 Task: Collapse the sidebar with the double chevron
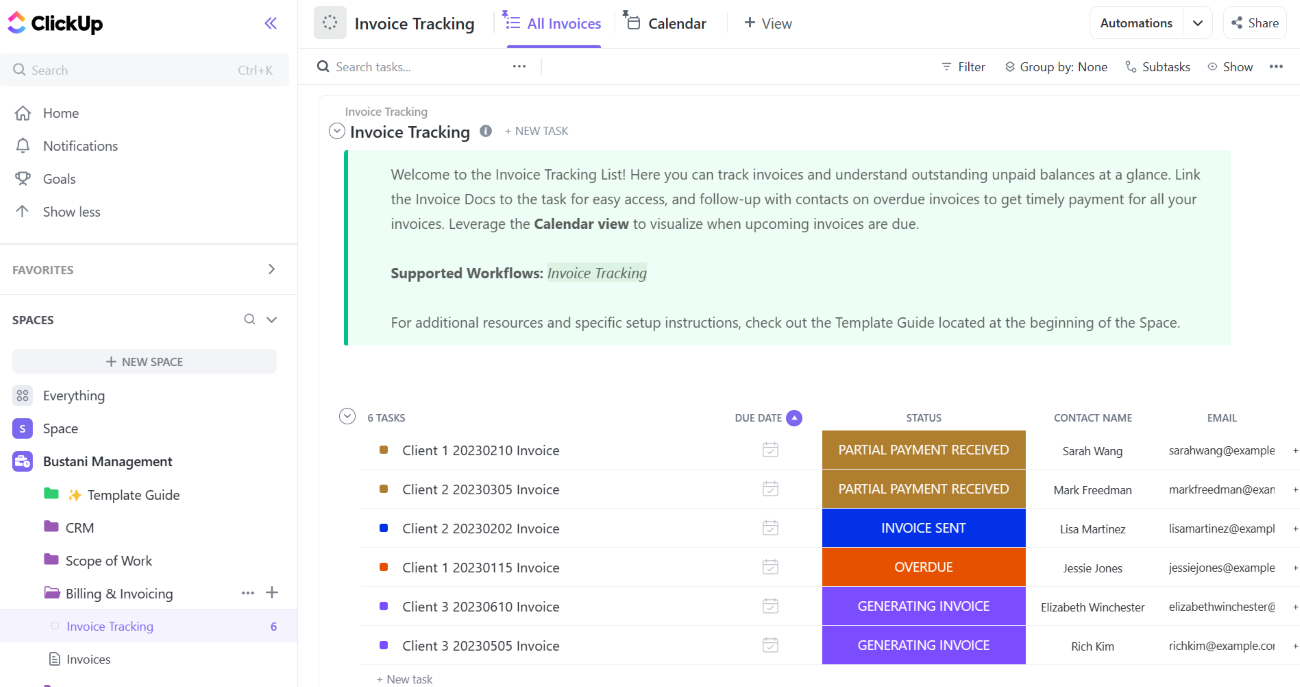269,22
